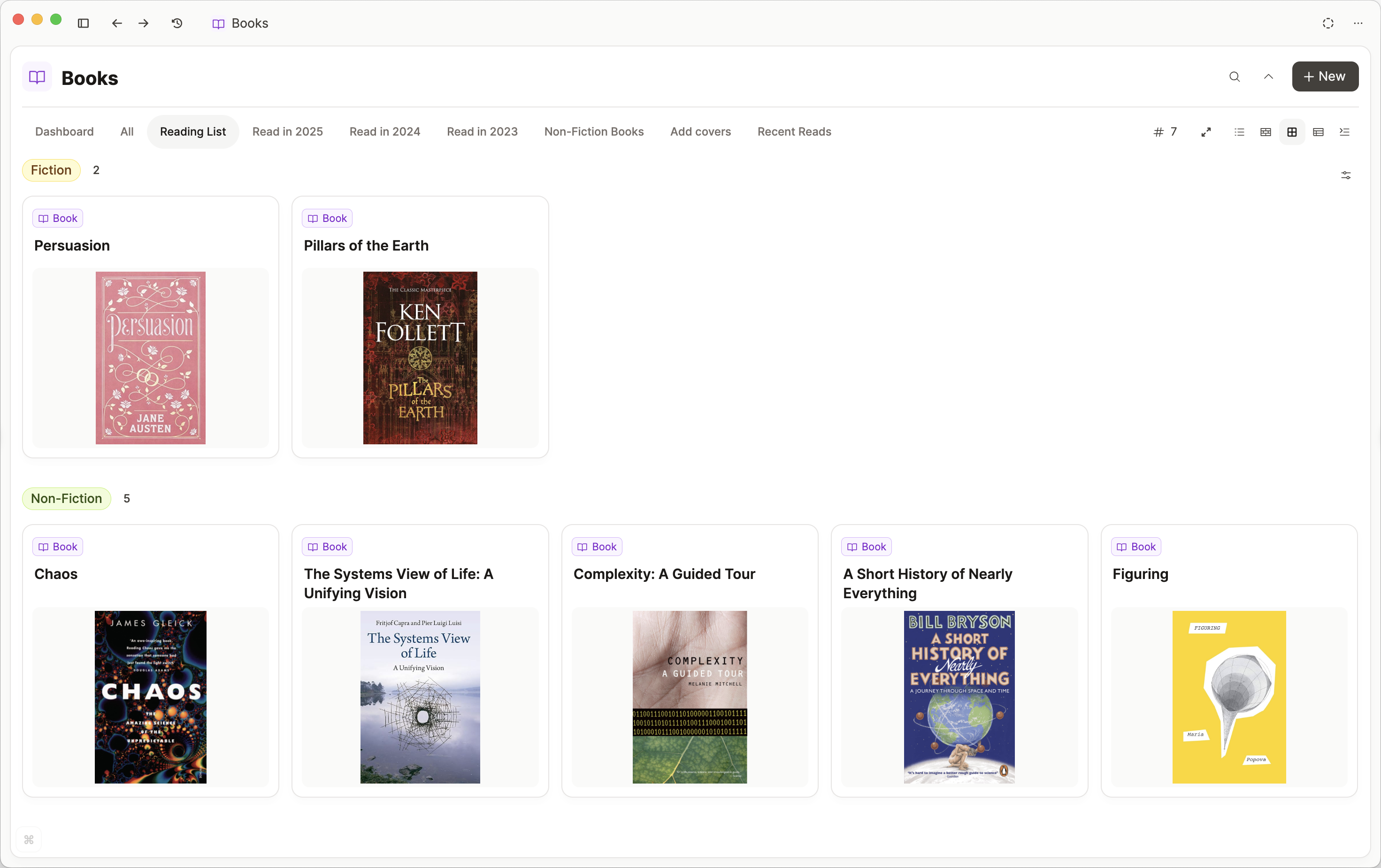Switch to the list view layout
The width and height of the screenshot is (1381, 868).
(x=1239, y=132)
